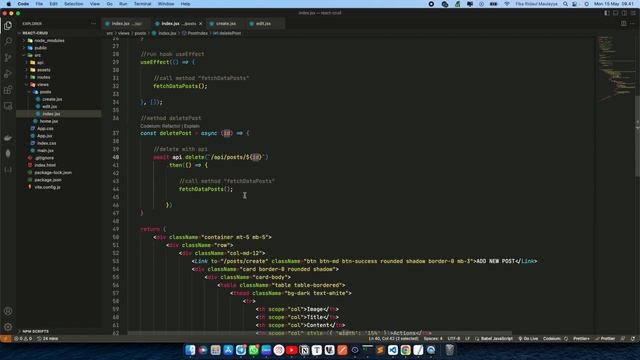Open the Docker view in activity bar

point(8,138)
